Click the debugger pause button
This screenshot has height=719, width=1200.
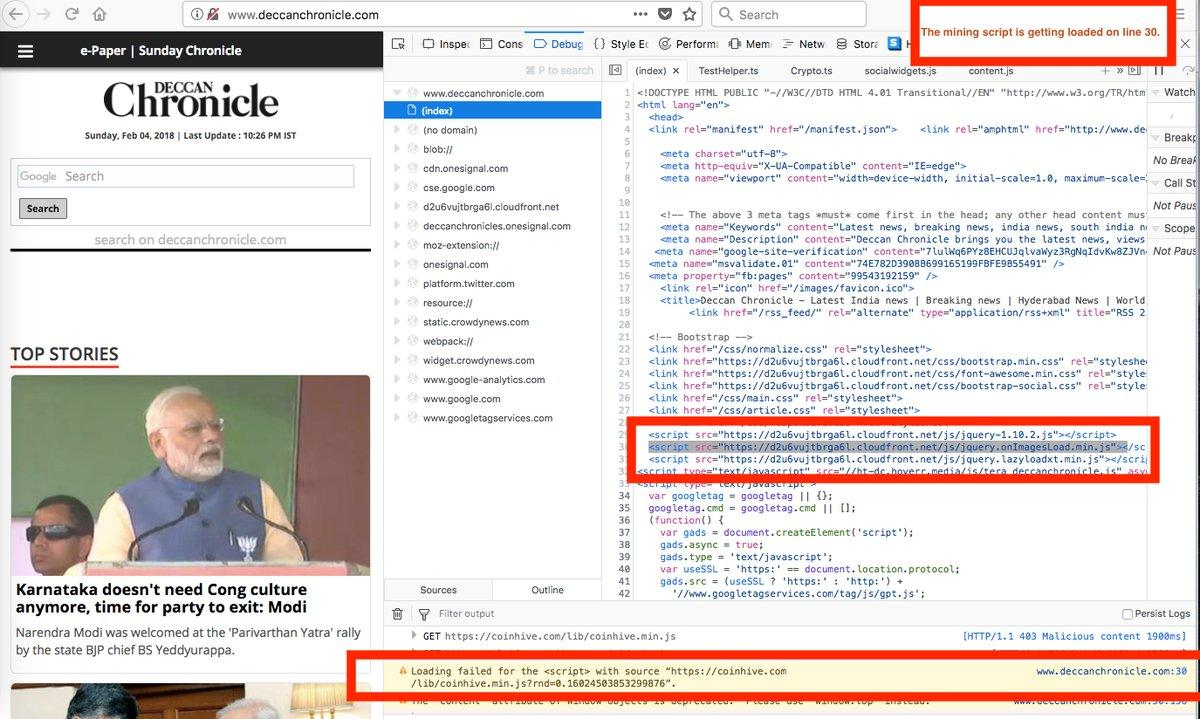coord(1159,70)
